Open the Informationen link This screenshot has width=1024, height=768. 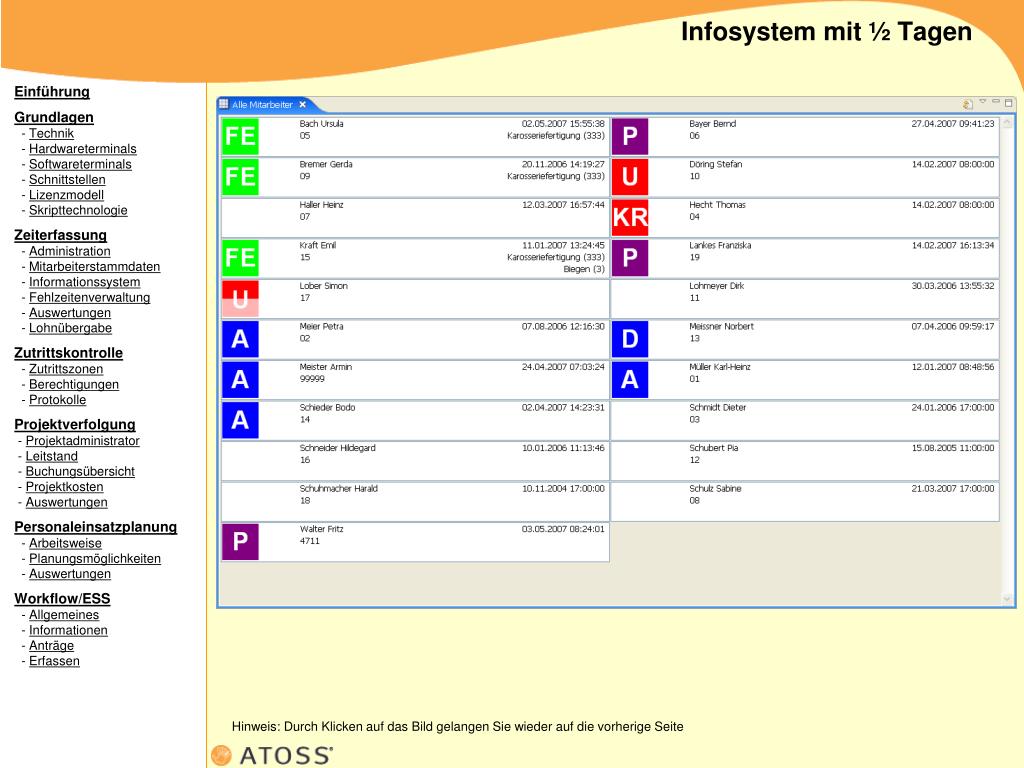69,630
